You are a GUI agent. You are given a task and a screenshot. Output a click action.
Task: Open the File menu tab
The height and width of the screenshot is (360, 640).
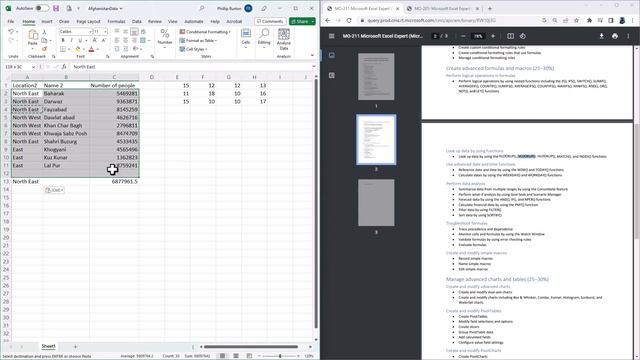11,21
